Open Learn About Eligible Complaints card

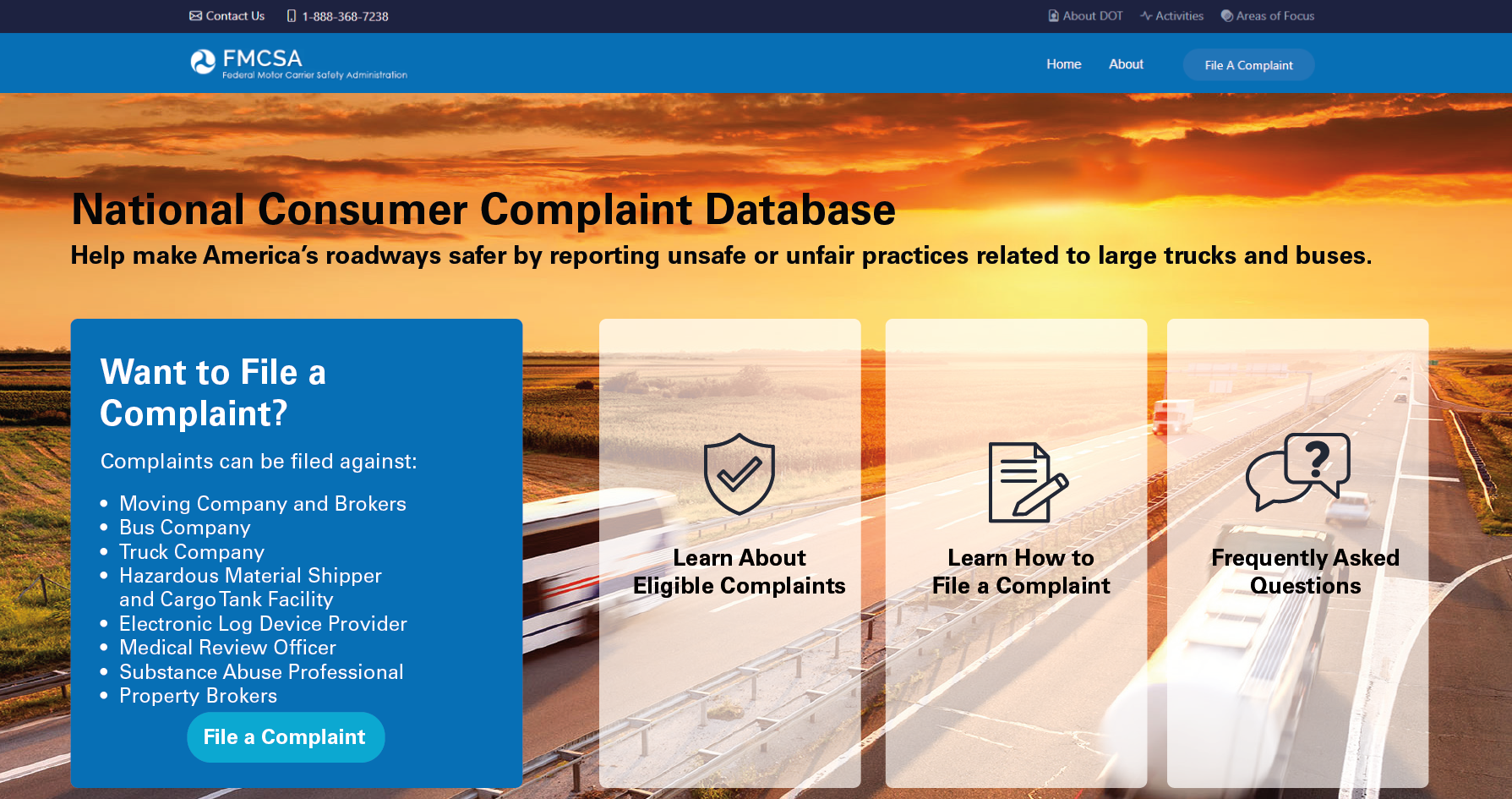(x=730, y=553)
